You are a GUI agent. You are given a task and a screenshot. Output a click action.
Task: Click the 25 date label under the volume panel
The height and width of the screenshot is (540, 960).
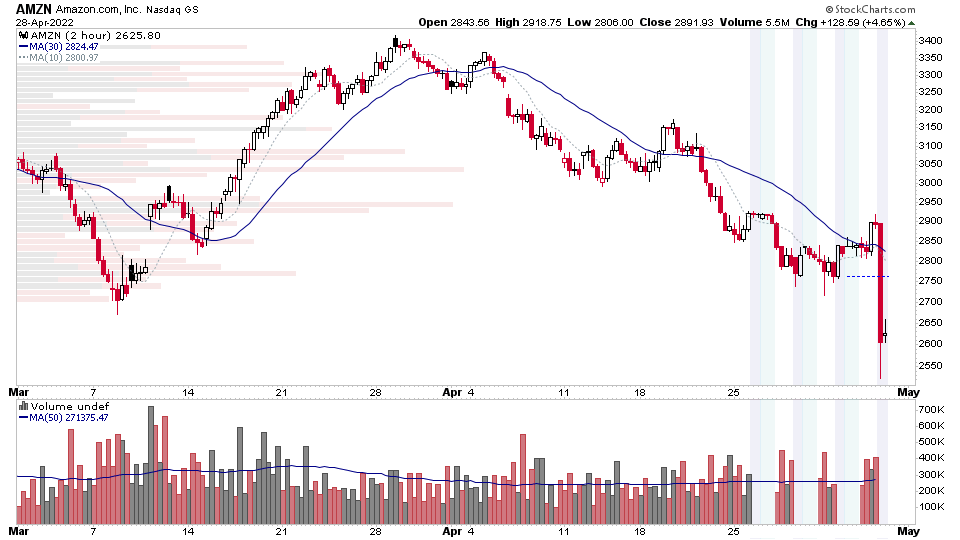(x=733, y=531)
